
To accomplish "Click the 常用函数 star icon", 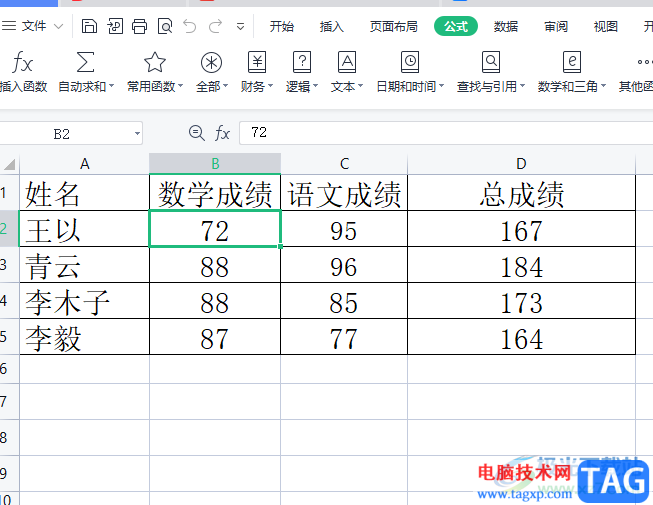I will coord(155,62).
